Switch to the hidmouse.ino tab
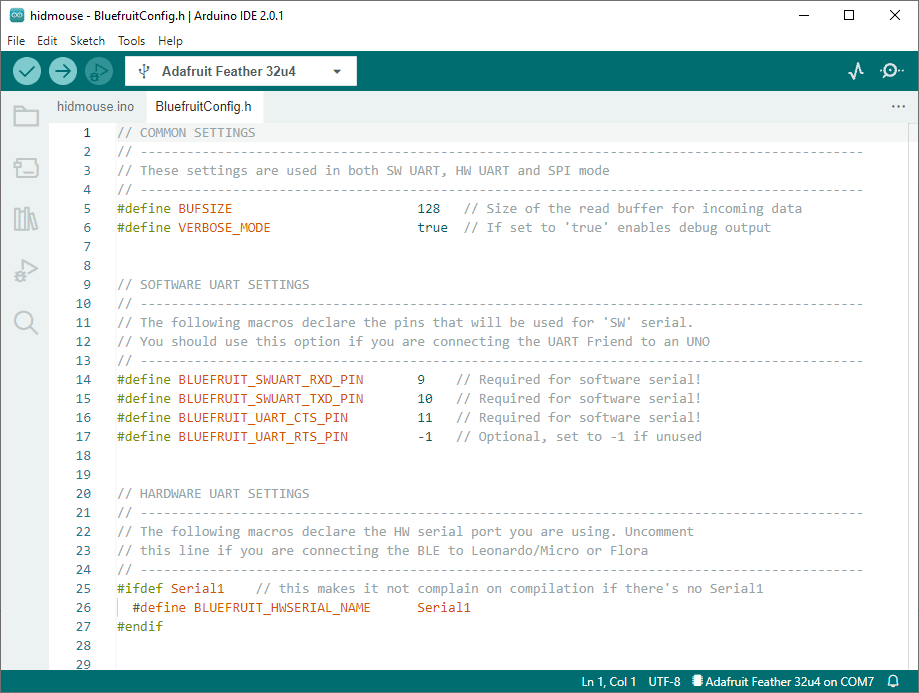 96,107
